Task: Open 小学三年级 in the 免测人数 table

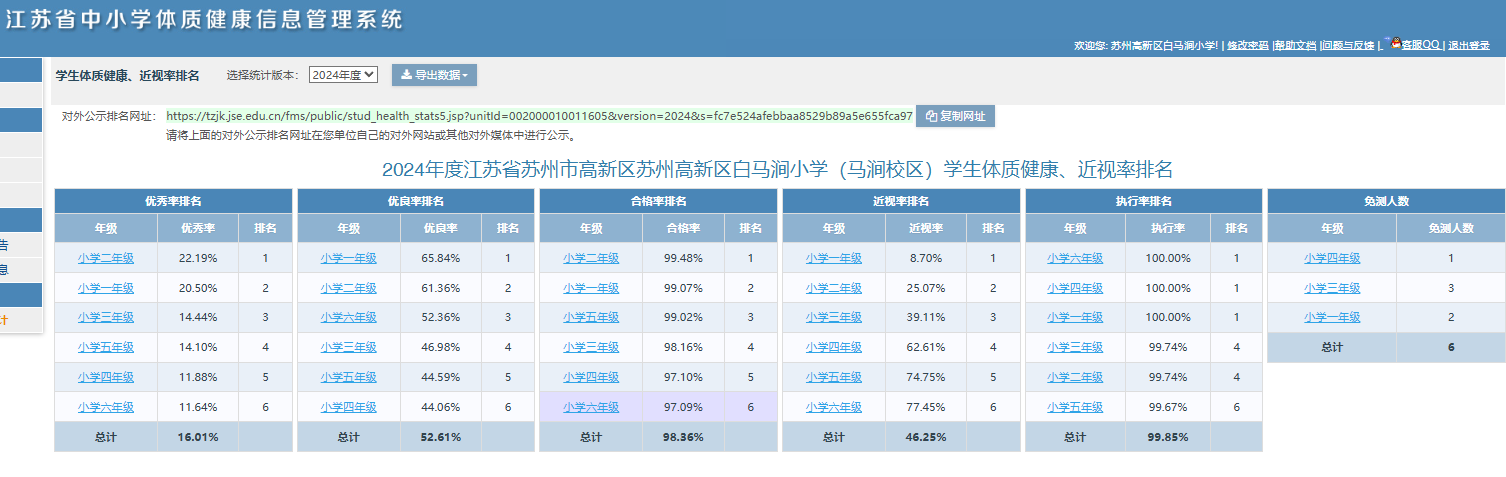Action: [x=1332, y=288]
